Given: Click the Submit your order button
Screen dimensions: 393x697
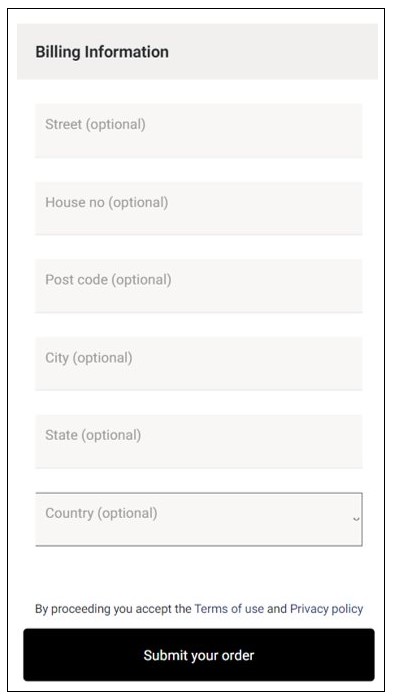Looking at the screenshot, I should 199,655.
